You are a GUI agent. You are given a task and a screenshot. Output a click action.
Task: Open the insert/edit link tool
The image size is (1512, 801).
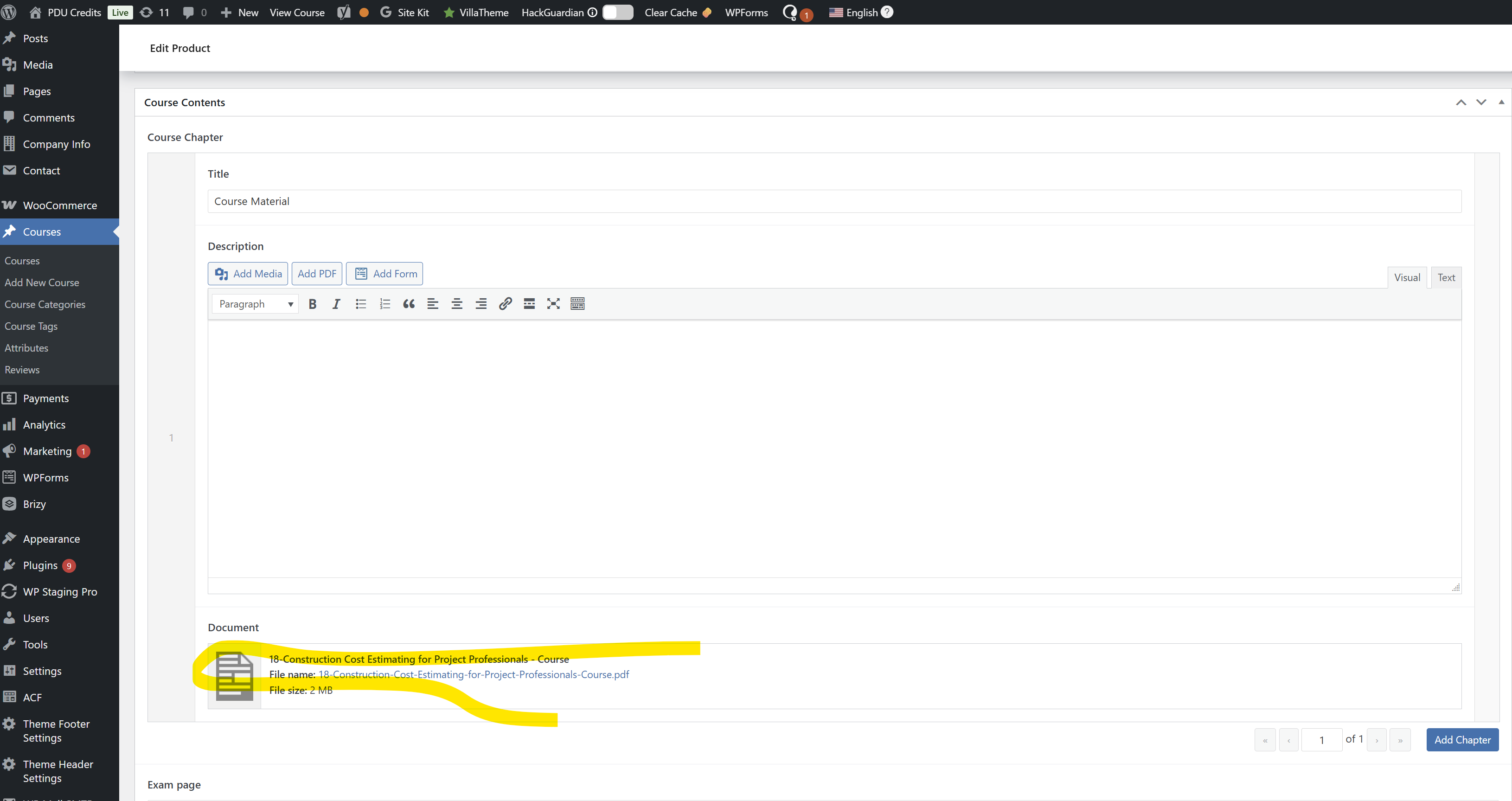click(505, 303)
